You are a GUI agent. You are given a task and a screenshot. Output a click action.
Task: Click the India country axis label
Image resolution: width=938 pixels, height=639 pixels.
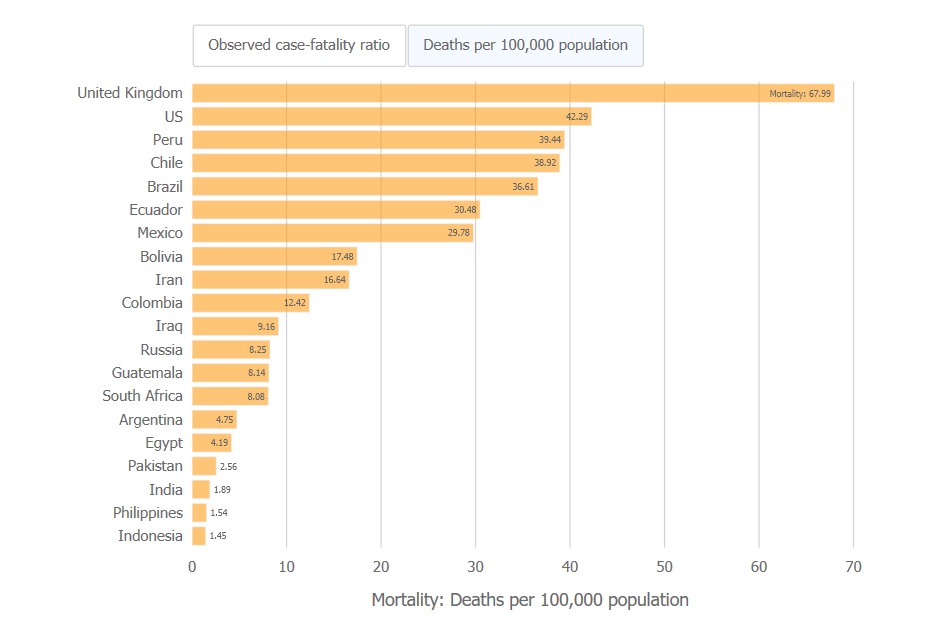pos(166,489)
